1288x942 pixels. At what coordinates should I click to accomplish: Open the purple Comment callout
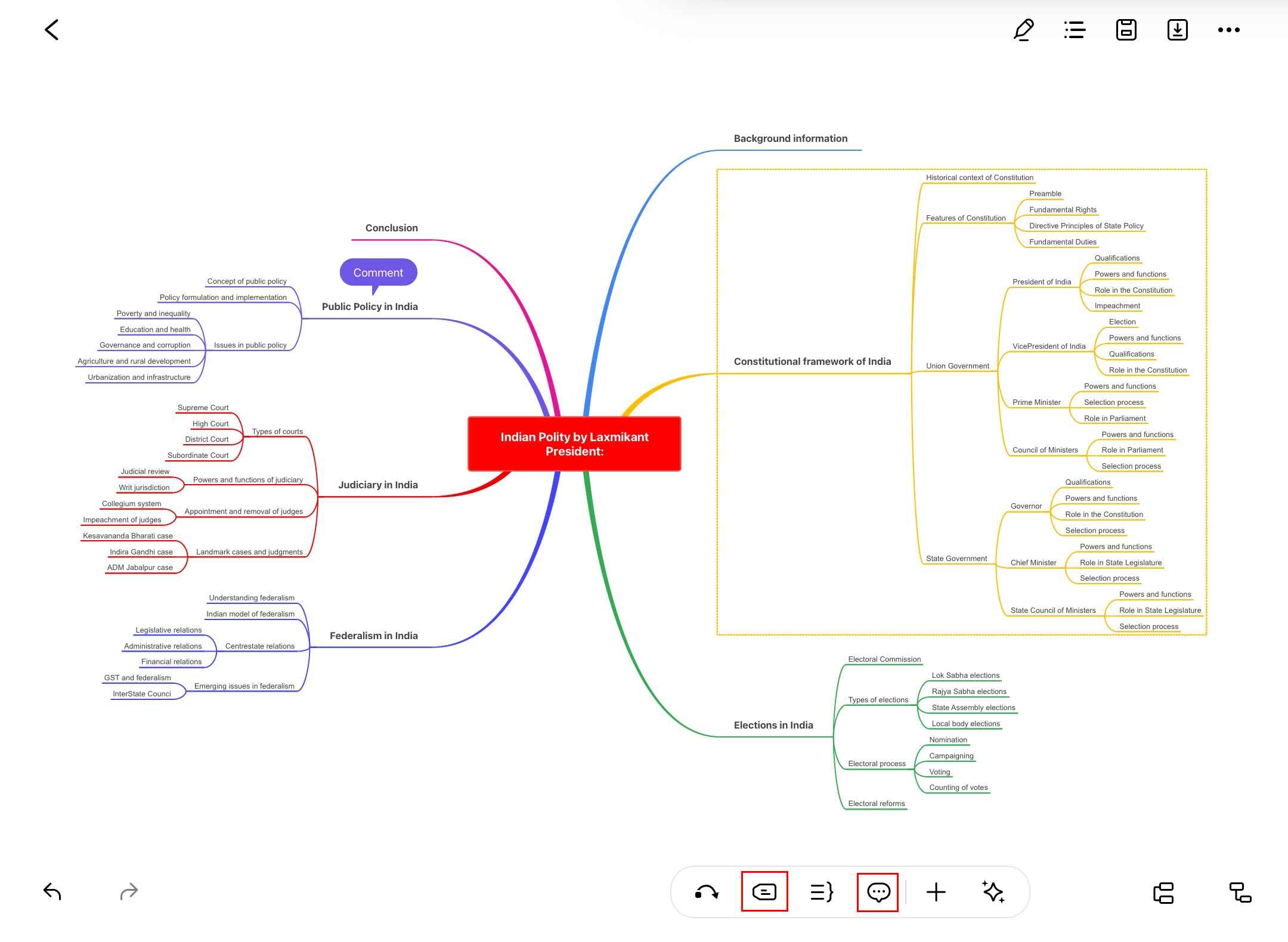(x=378, y=272)
